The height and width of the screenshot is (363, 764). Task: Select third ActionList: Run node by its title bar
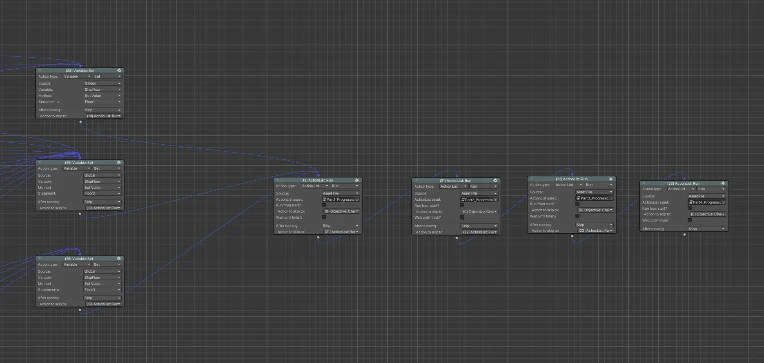[x=572, y=179]
